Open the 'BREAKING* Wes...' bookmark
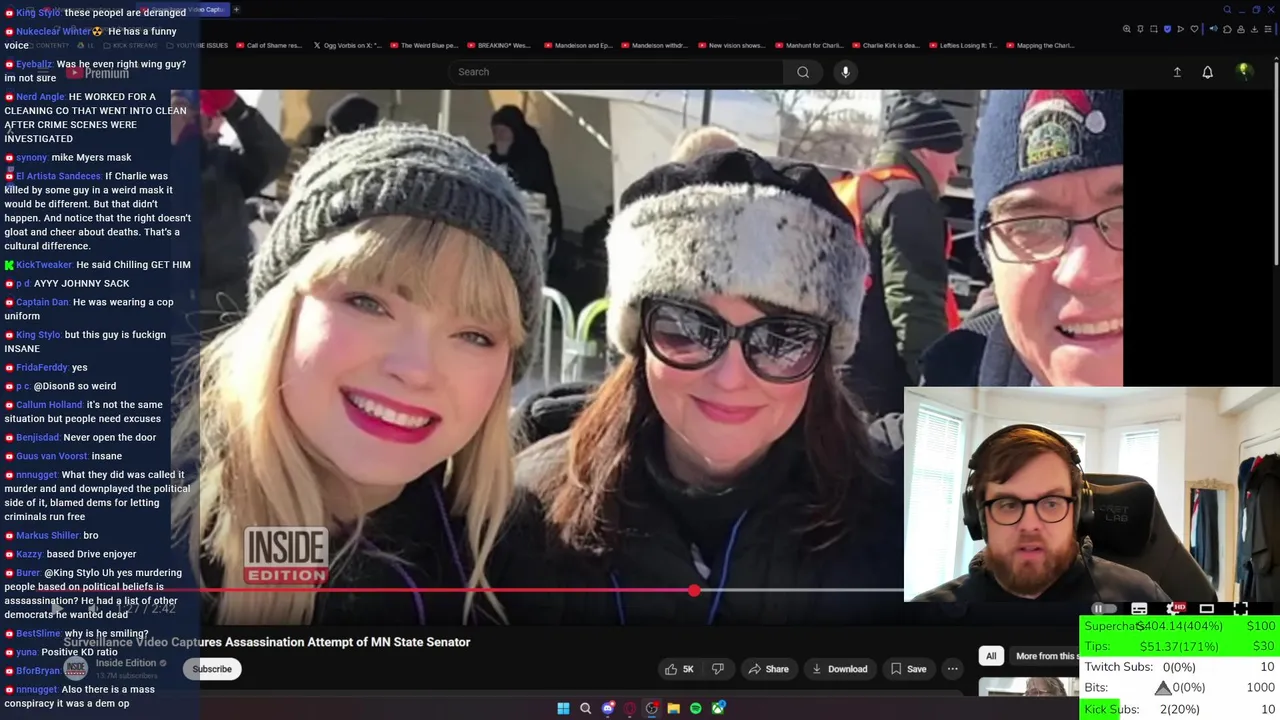 [498, 45]
